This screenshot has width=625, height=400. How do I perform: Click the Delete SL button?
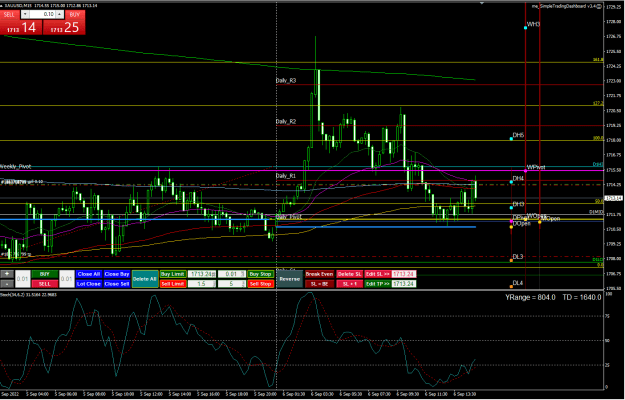(x=350, y=274)
